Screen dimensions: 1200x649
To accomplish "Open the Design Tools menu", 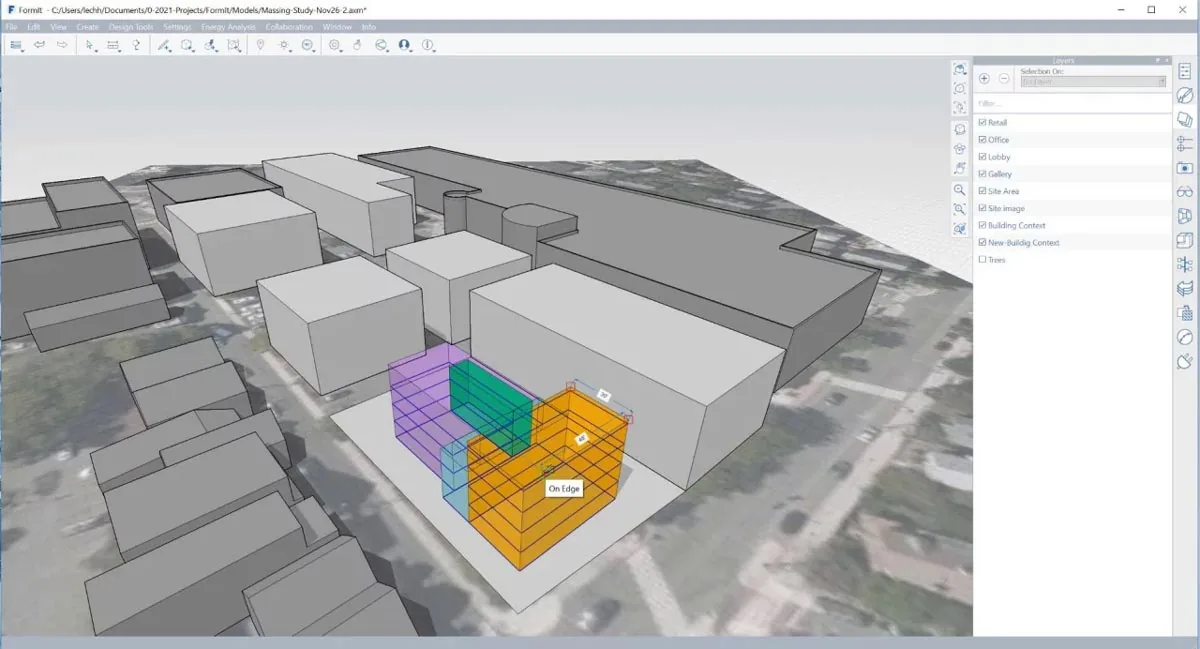I will pos(130,27).
